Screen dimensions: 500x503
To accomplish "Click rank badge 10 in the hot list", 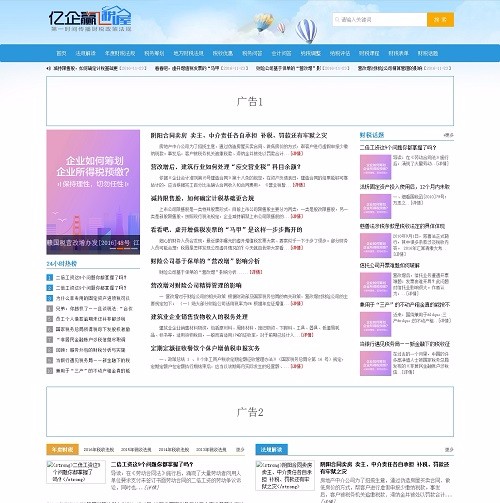I will pyautogui.click(x=50, y=371).
